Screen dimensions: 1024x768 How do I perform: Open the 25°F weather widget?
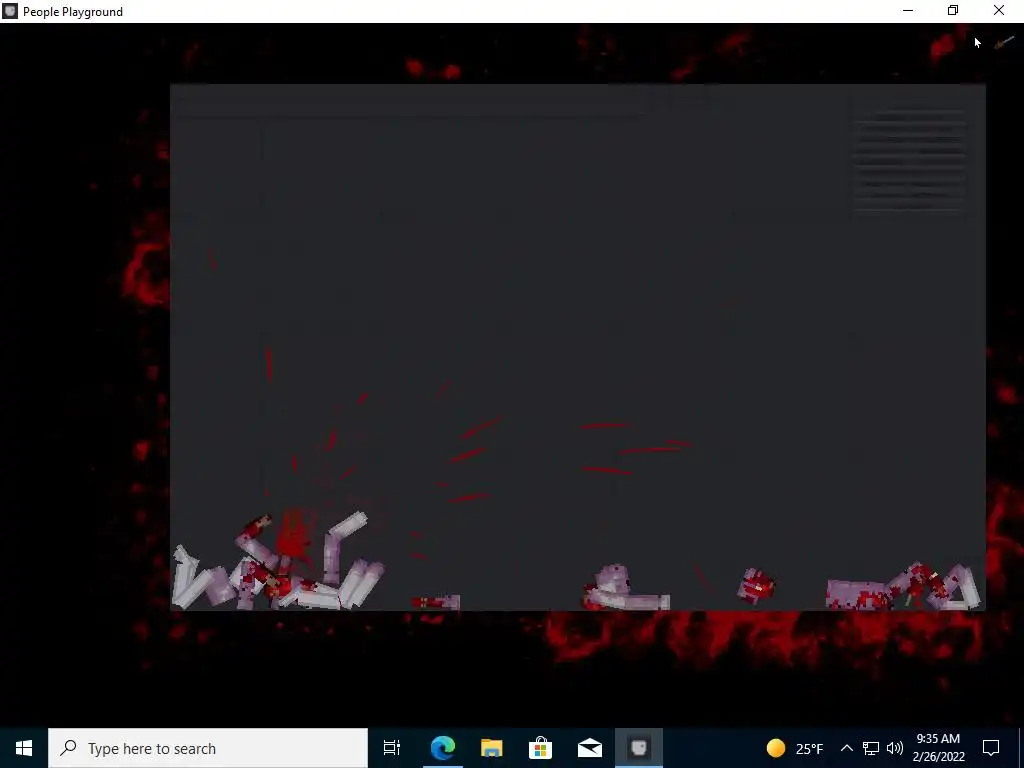(x=795, y=748)
